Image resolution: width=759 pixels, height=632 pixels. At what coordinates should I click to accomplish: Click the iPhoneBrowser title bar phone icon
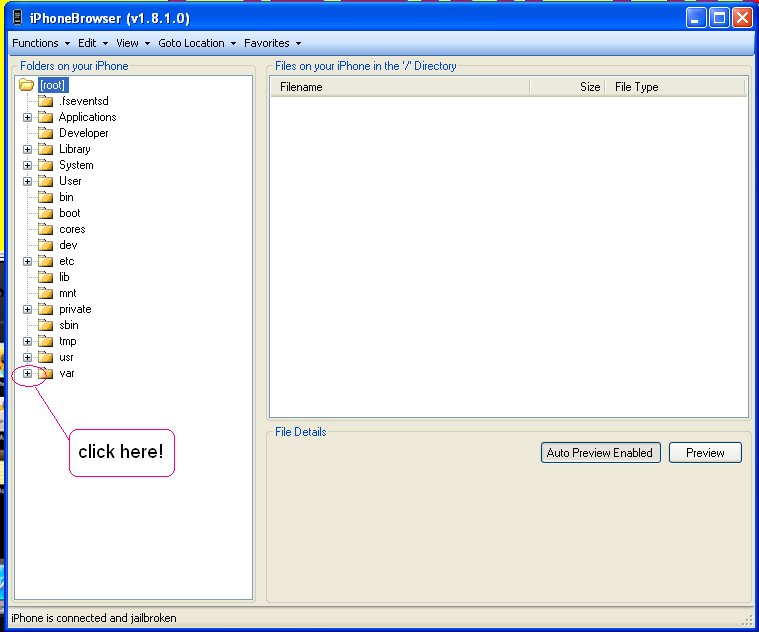click(17, 18)
